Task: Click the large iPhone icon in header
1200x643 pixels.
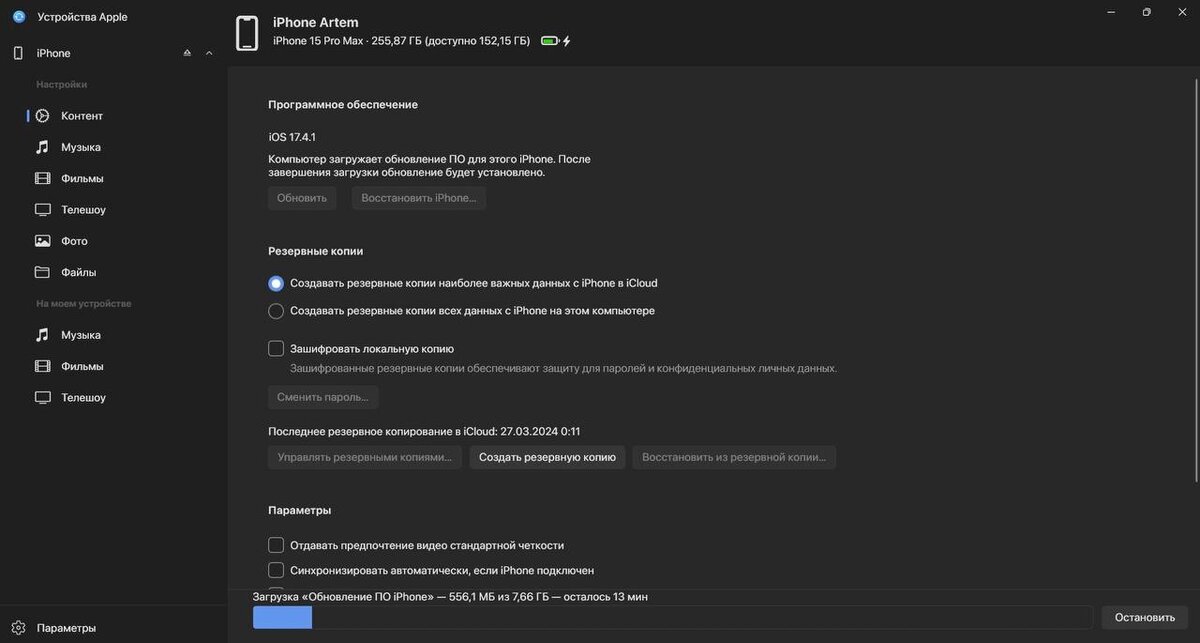Action: point(246,33)
